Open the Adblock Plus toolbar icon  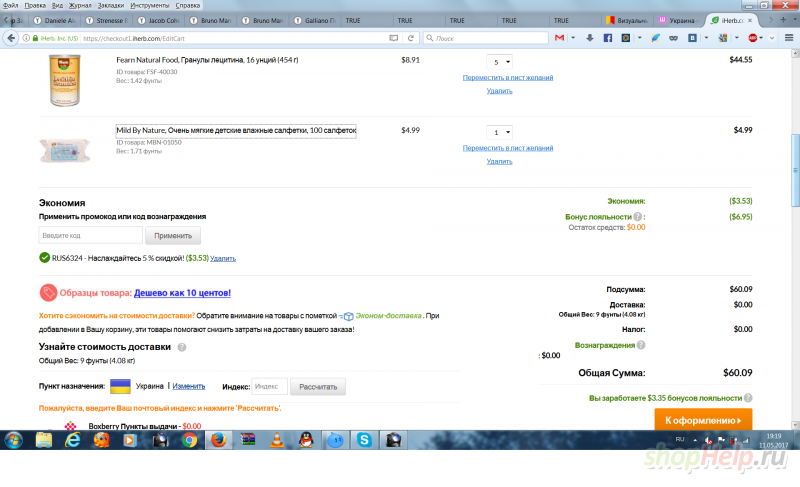[753, 38]
